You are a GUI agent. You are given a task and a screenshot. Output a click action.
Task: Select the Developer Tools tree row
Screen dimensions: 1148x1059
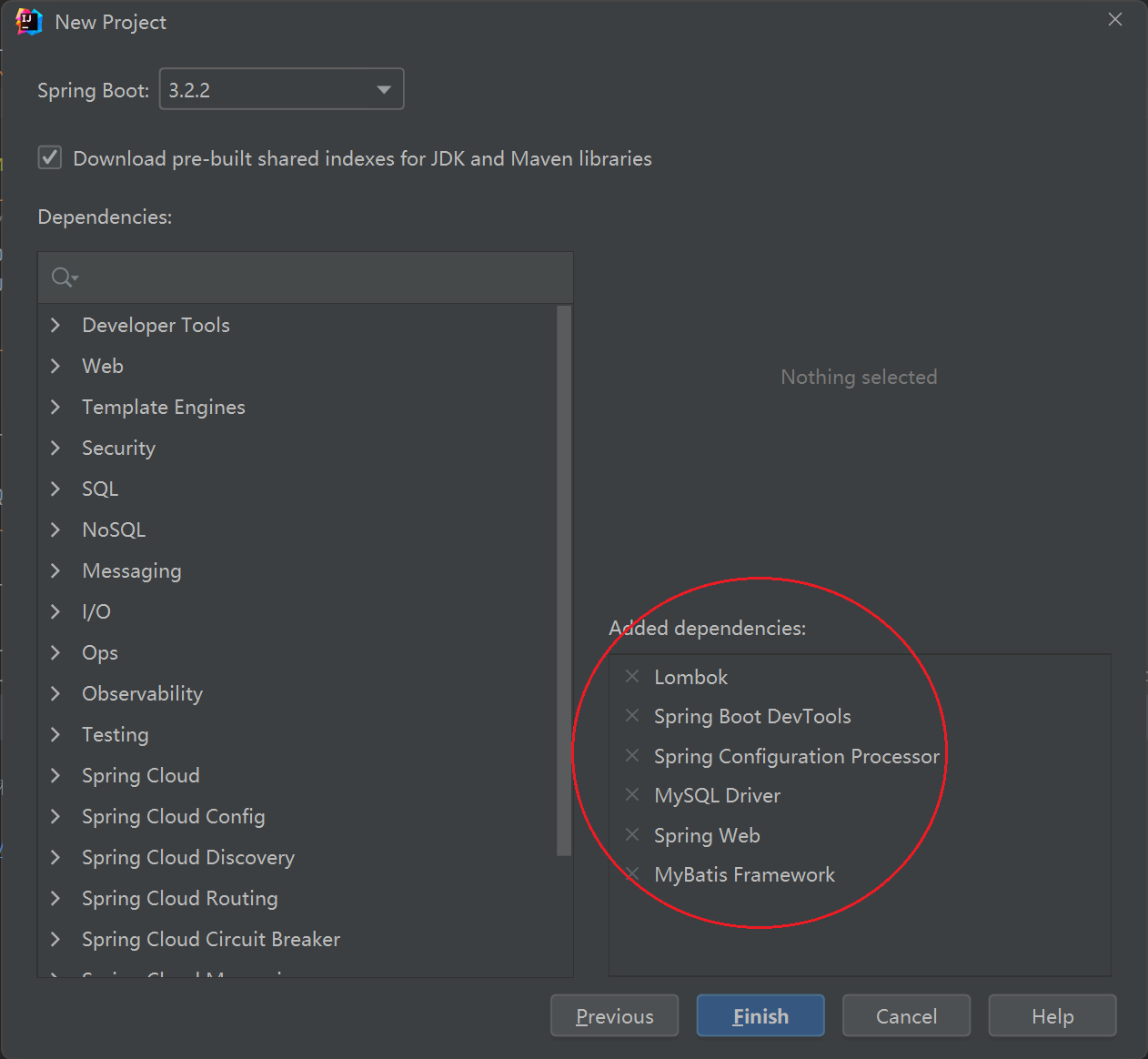click(x=297, y=325)
